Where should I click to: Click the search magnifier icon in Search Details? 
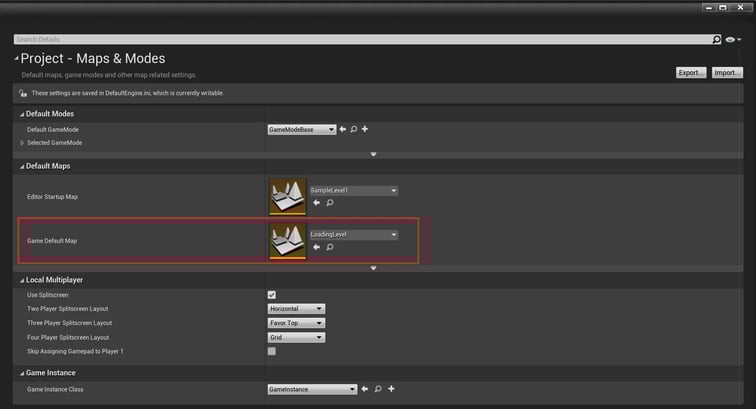pyautogui.click(x=716, y=40)
